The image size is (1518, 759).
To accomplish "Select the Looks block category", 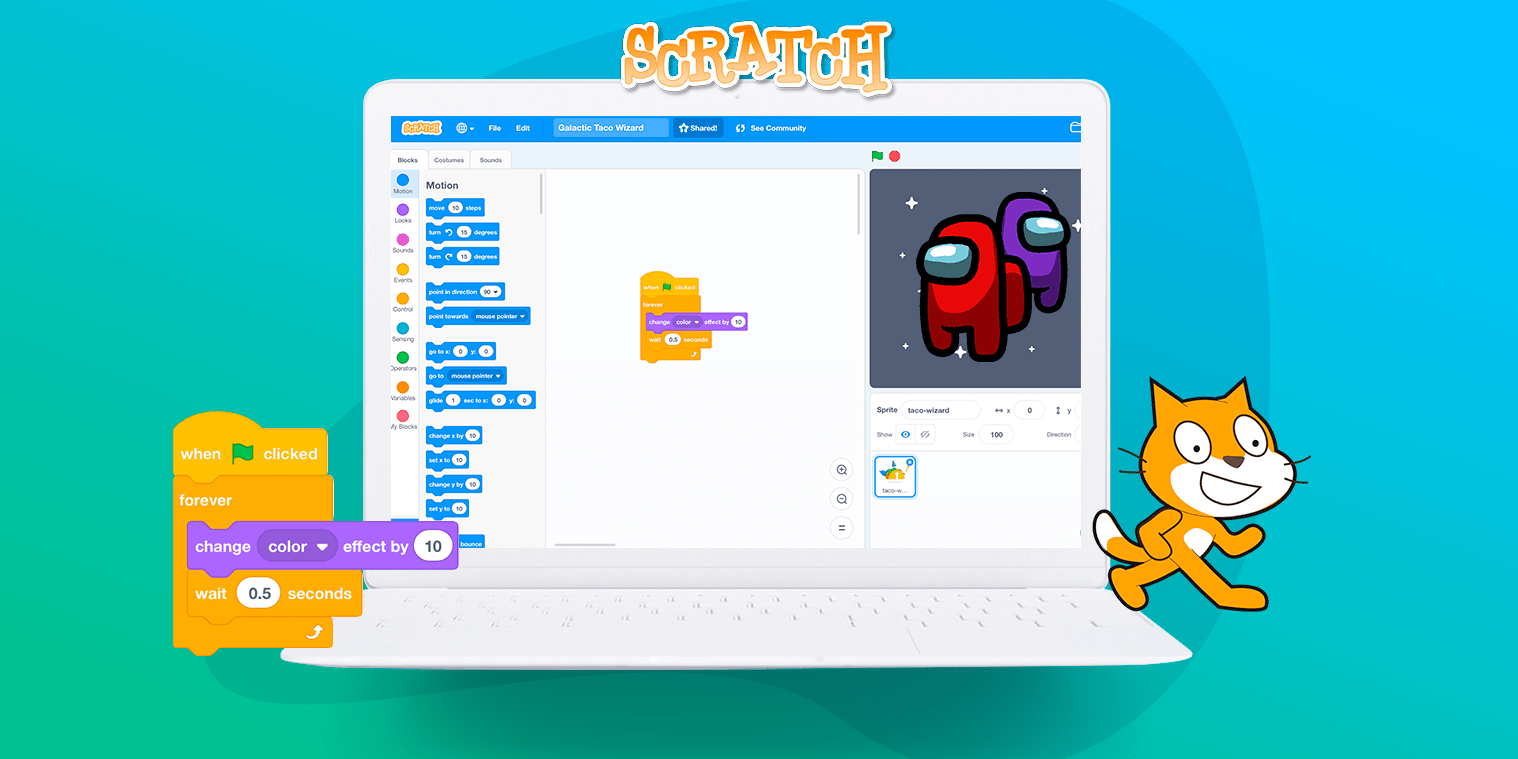I will click(403, 213).
